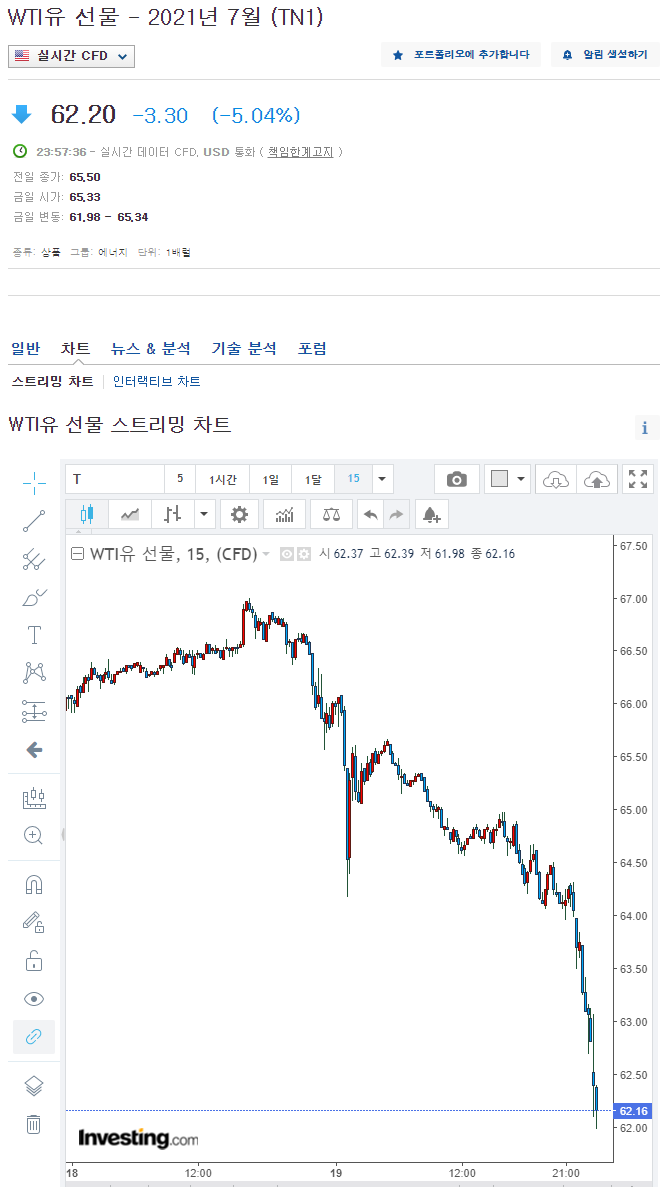The height and width of the screenshot is (1191, 661).
Task: Switch to the 기술 분석 tab
Action: tap(244, 349)
